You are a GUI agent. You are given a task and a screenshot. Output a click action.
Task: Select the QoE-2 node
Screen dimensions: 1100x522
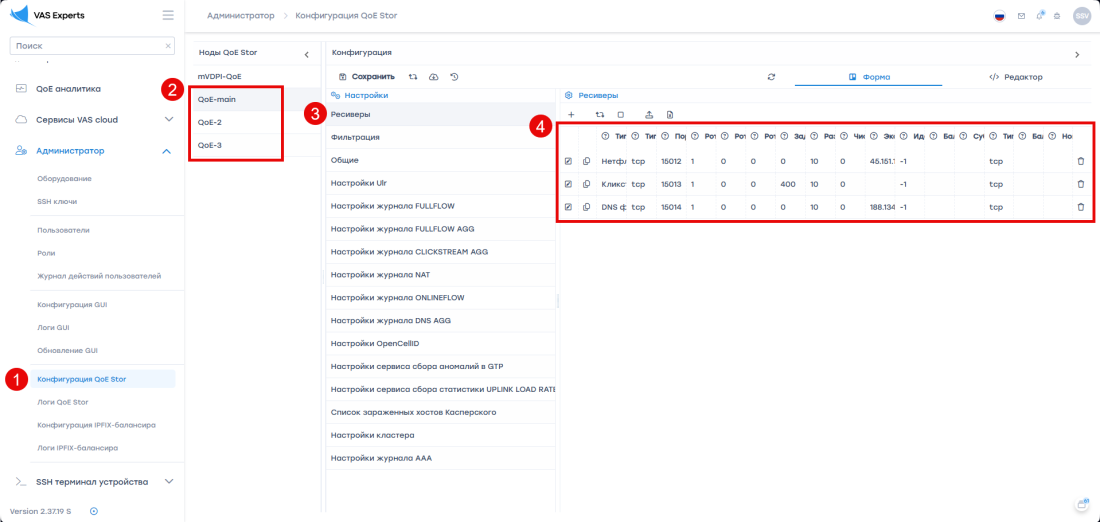pyautogui.click(x=210, y=122)
